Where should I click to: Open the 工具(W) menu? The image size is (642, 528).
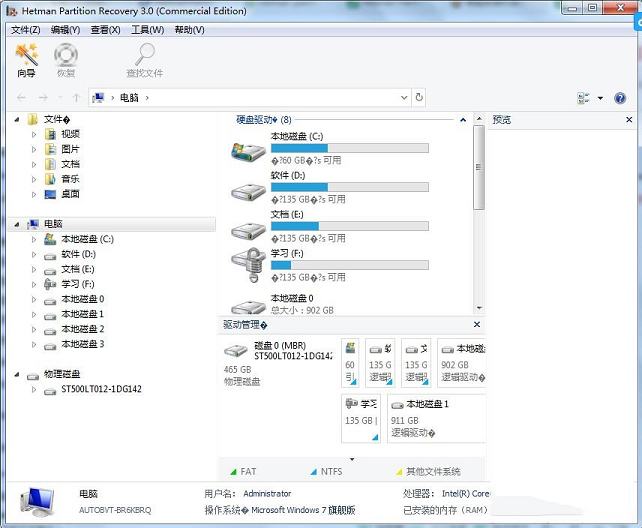(147, 30)
